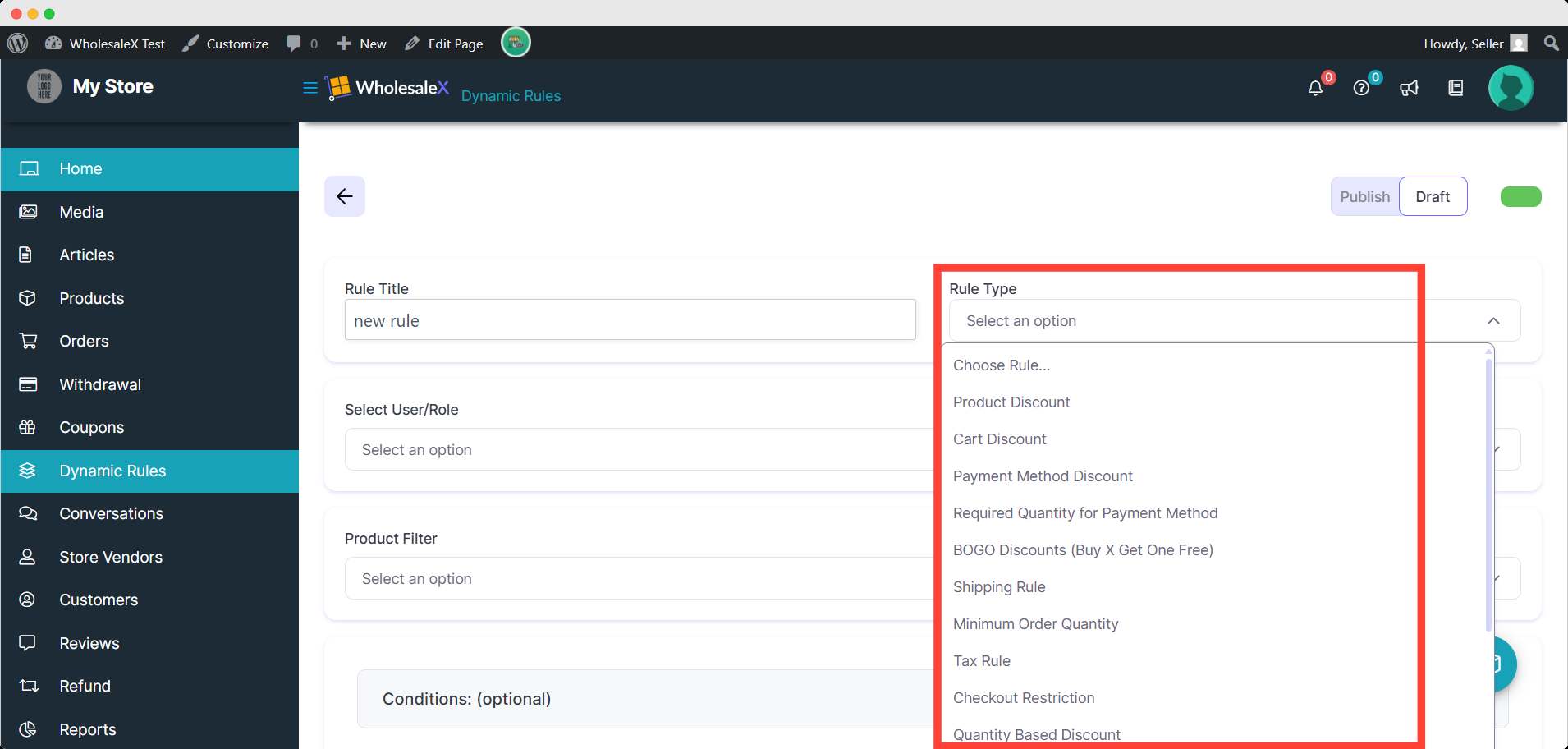Screen dimensions: 1568x749
Task: Open Orders in sidebar
Action: pos(149,342)
